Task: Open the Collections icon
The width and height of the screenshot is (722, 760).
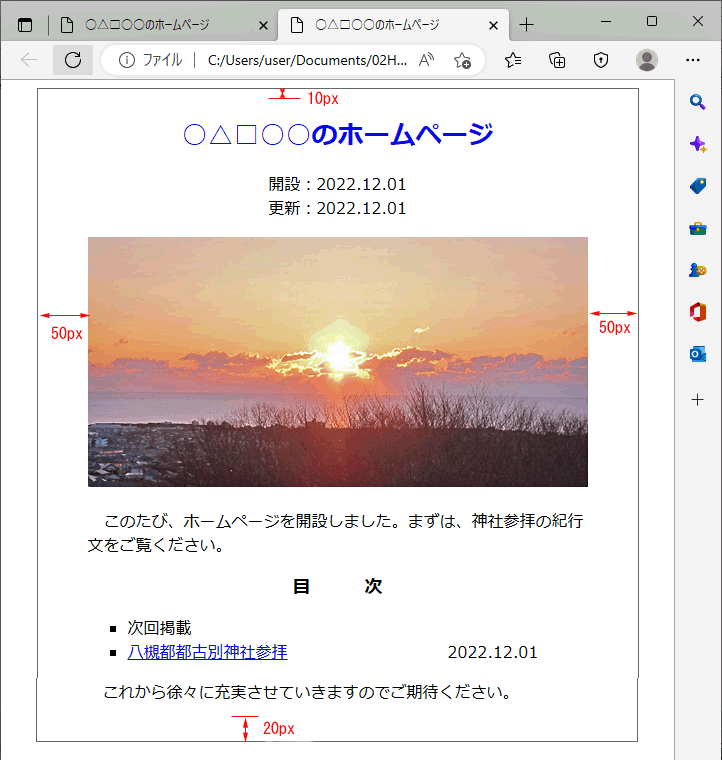Action: pos(557,60)
